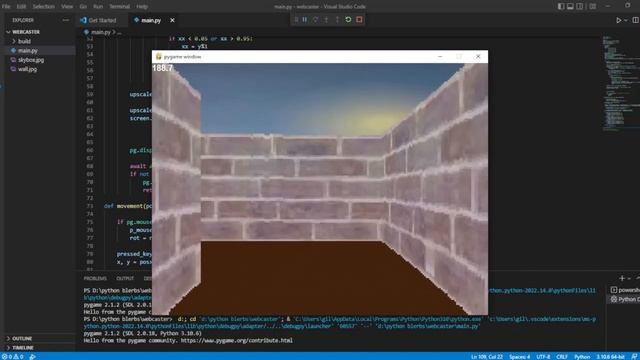640x360 pixels.
Task: Open notifications from the status bar
Action: [x=634, y=357]
